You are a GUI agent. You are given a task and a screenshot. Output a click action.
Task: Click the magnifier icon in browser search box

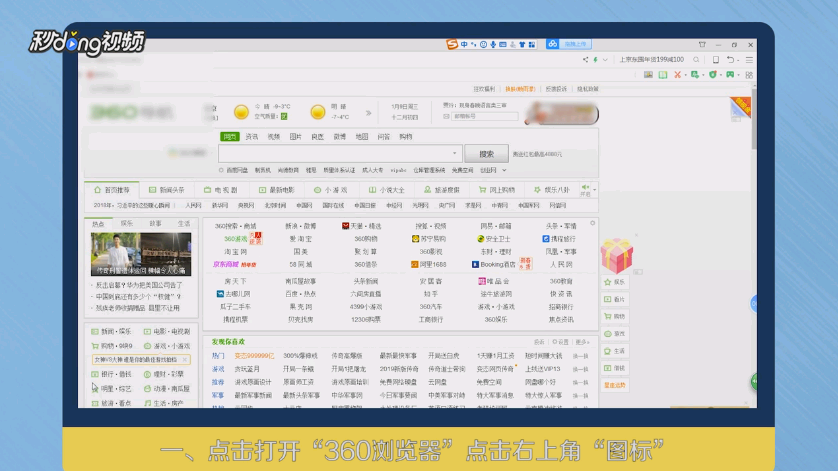[696, 60]
